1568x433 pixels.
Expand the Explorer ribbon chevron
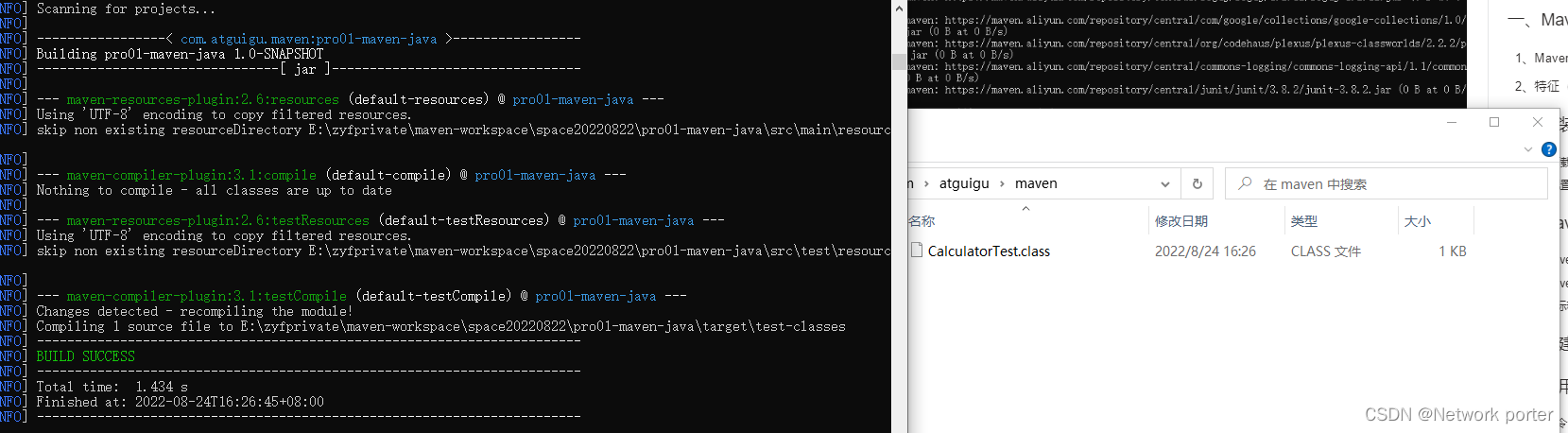pyautogui.click(x=1528, y=149)
